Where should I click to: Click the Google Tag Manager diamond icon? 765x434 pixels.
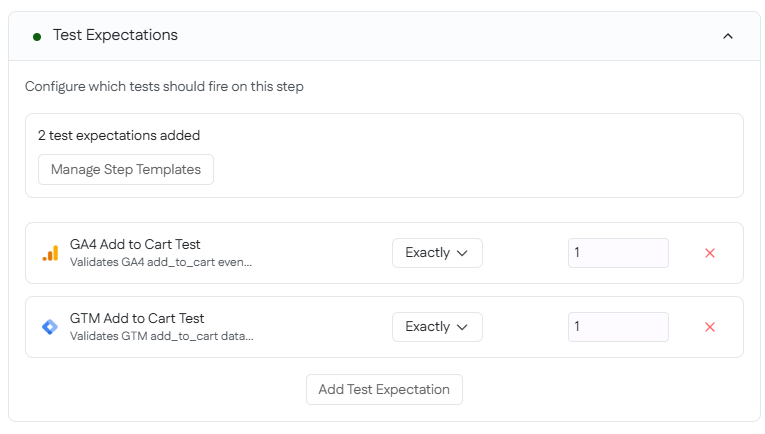[x=50, y=327]
